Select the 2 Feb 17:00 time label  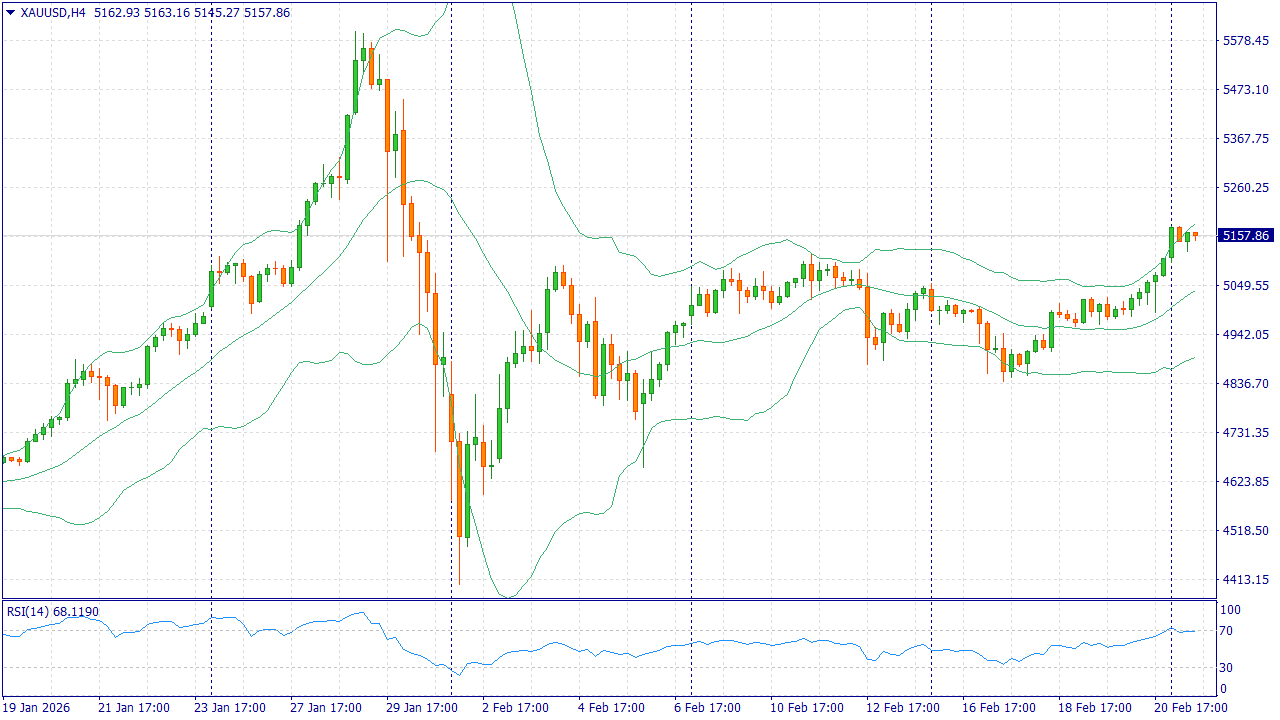coord(514,708)
